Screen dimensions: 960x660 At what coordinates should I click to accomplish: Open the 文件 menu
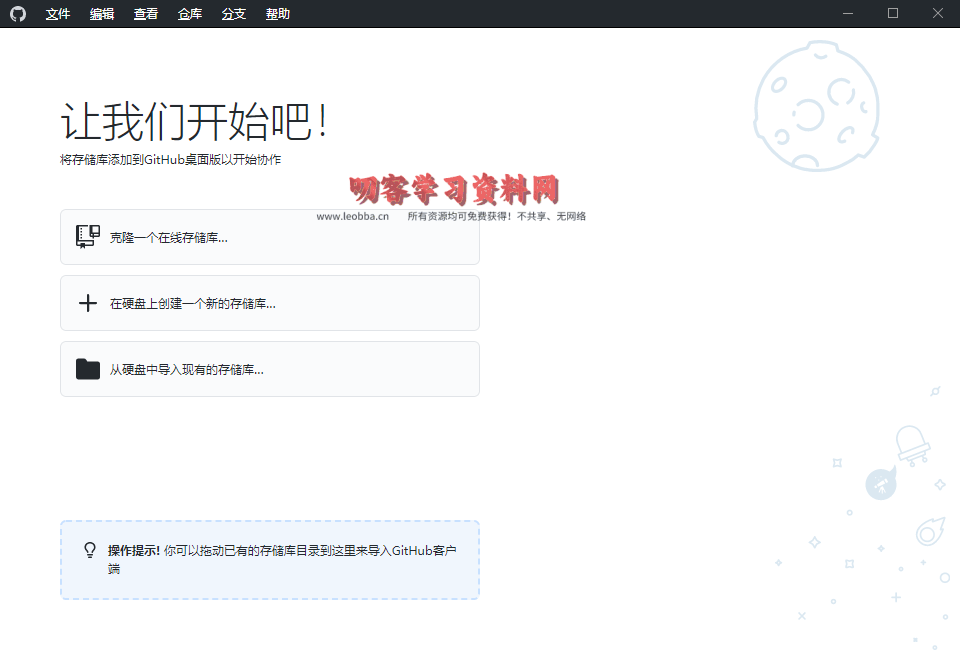tap(58, 14)
